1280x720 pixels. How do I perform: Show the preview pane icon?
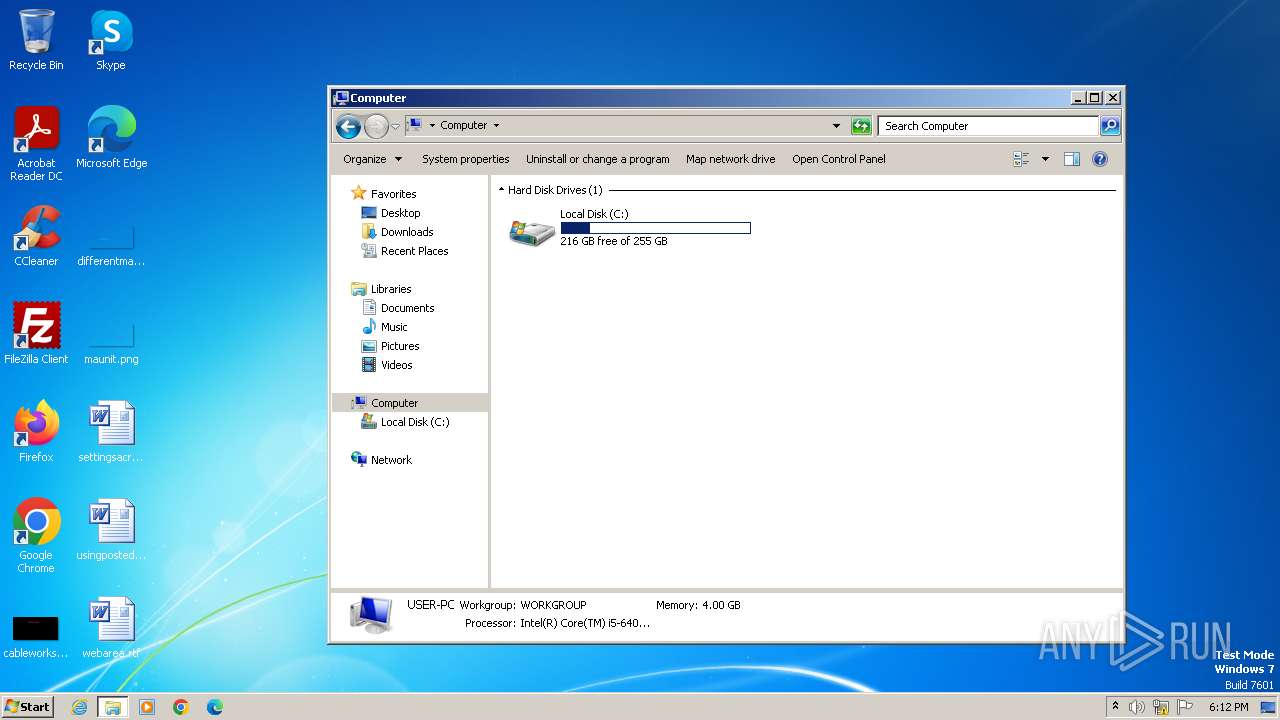pos(1072,159)
